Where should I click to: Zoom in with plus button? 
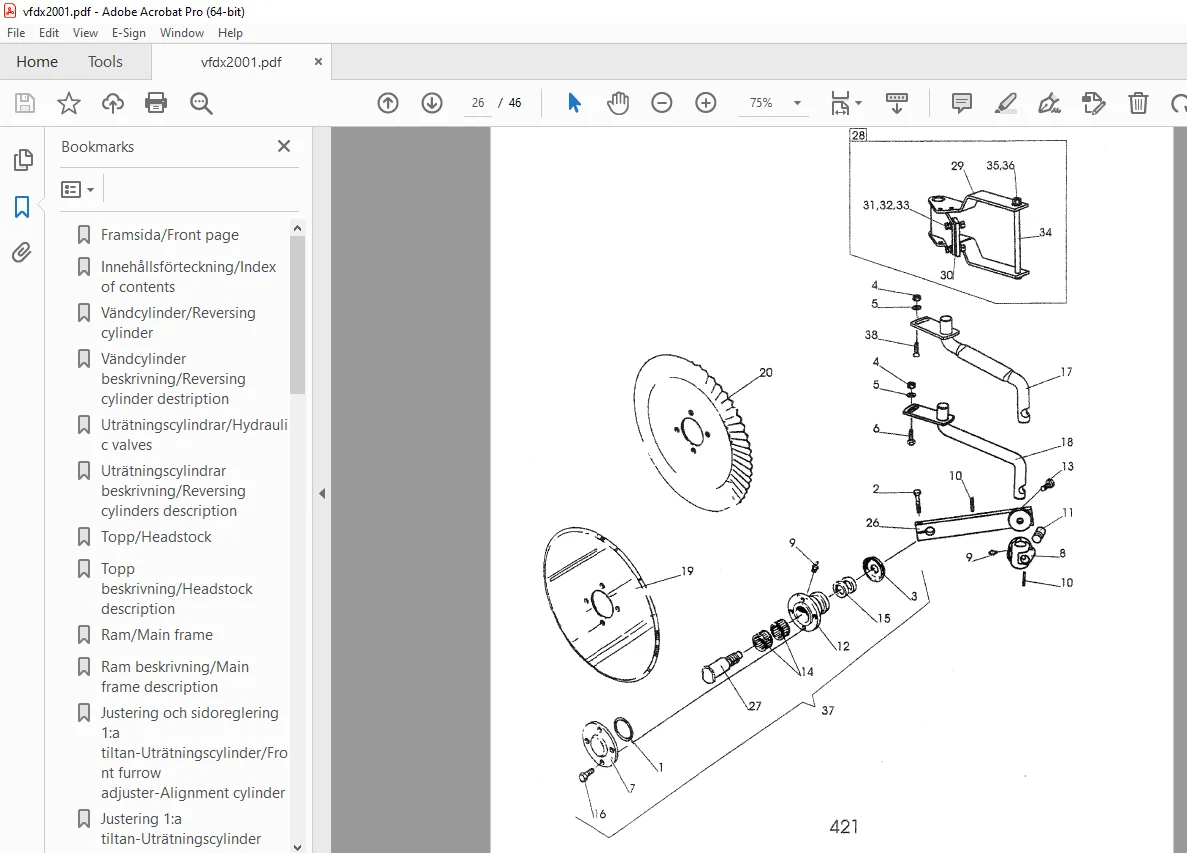[x=706, y=103]
